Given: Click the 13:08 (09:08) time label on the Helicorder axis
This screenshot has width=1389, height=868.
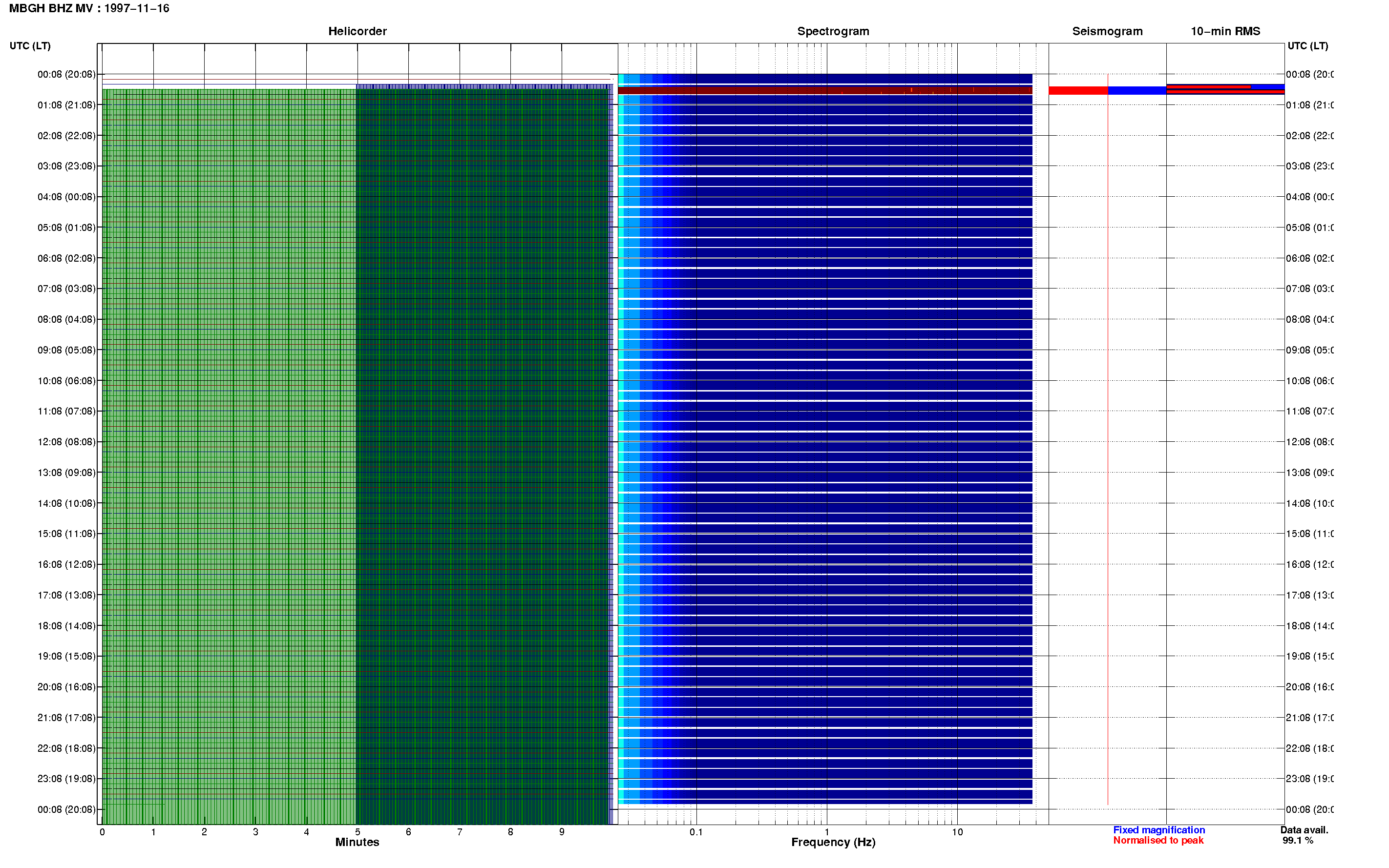Looking at the screenshot, I should 66,473.
